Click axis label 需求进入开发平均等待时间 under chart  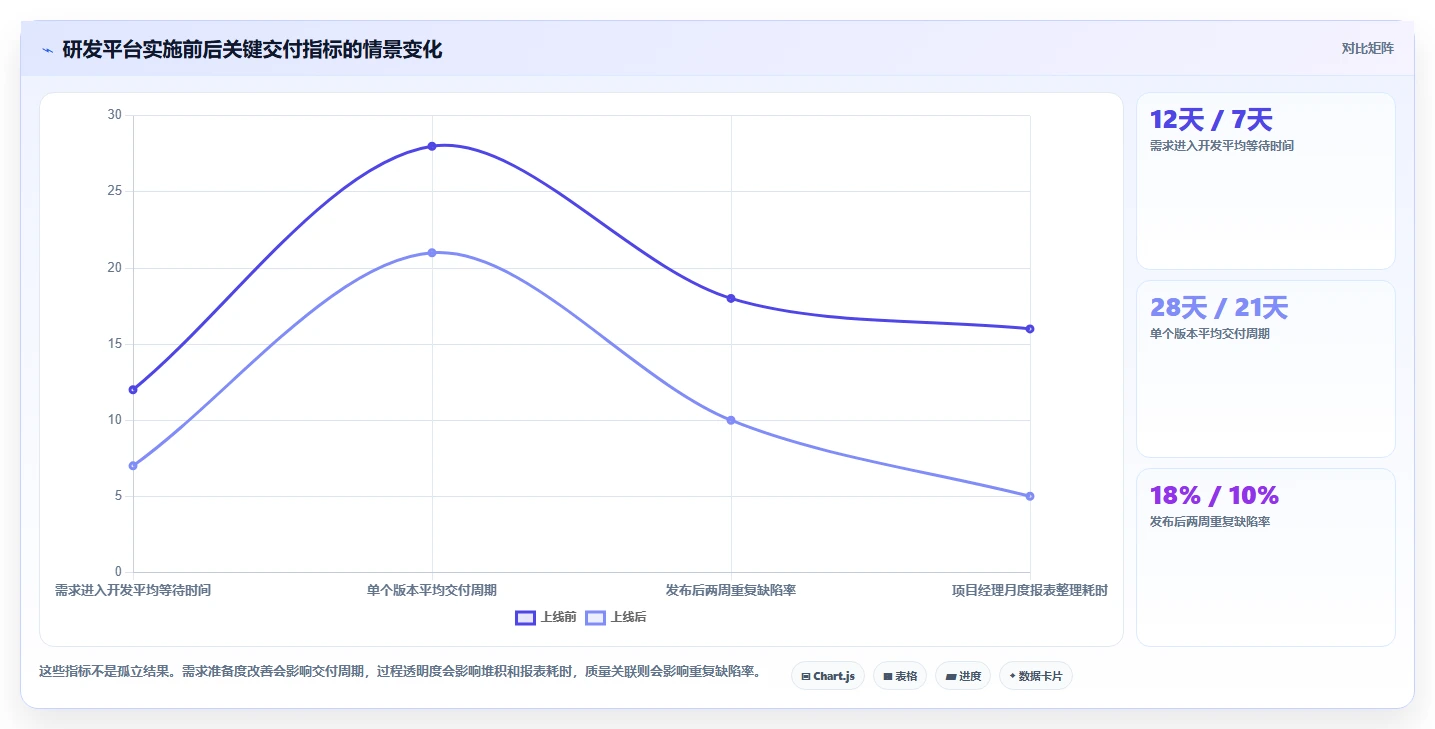133,590
